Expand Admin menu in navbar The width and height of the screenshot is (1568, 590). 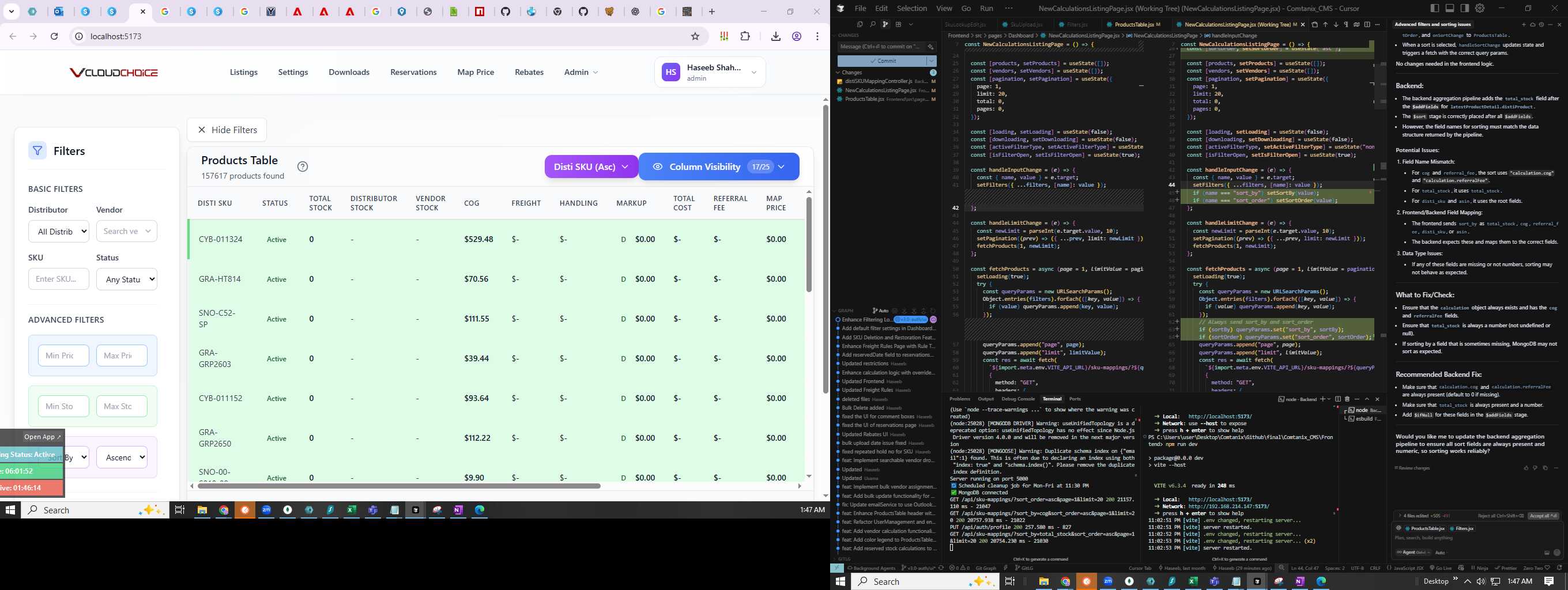click(x=581, y=72)
